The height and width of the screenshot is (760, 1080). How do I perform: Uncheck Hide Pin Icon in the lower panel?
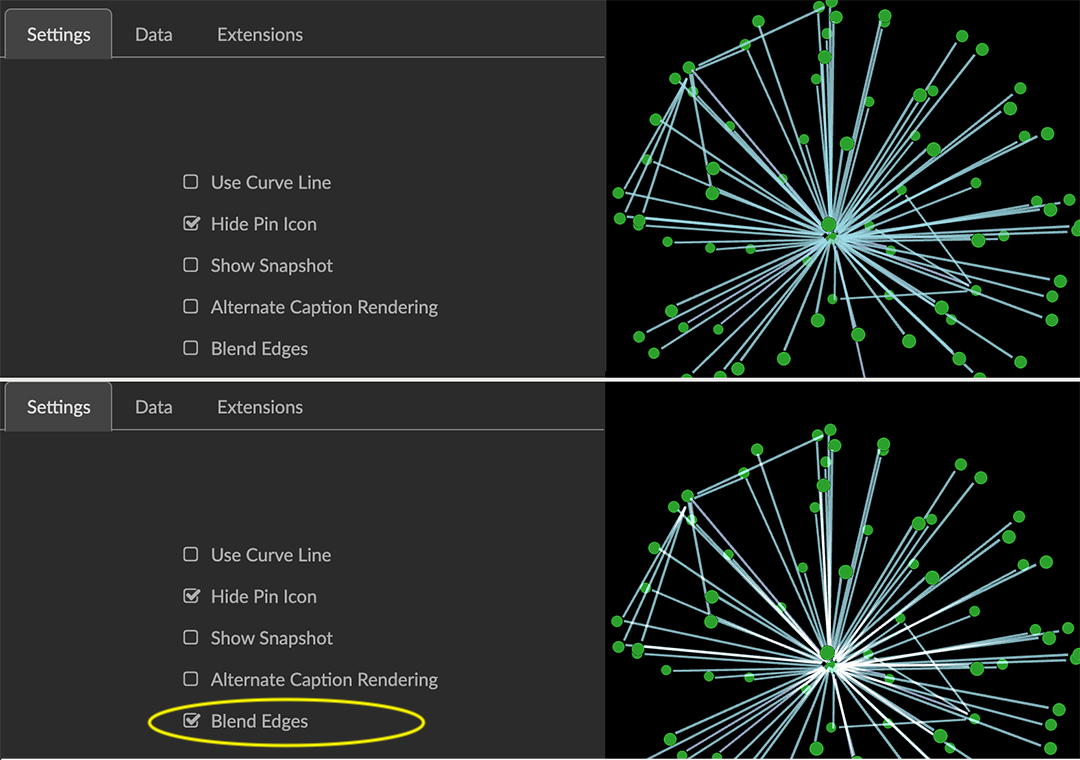pyautogui.click(x=191, y=597)
